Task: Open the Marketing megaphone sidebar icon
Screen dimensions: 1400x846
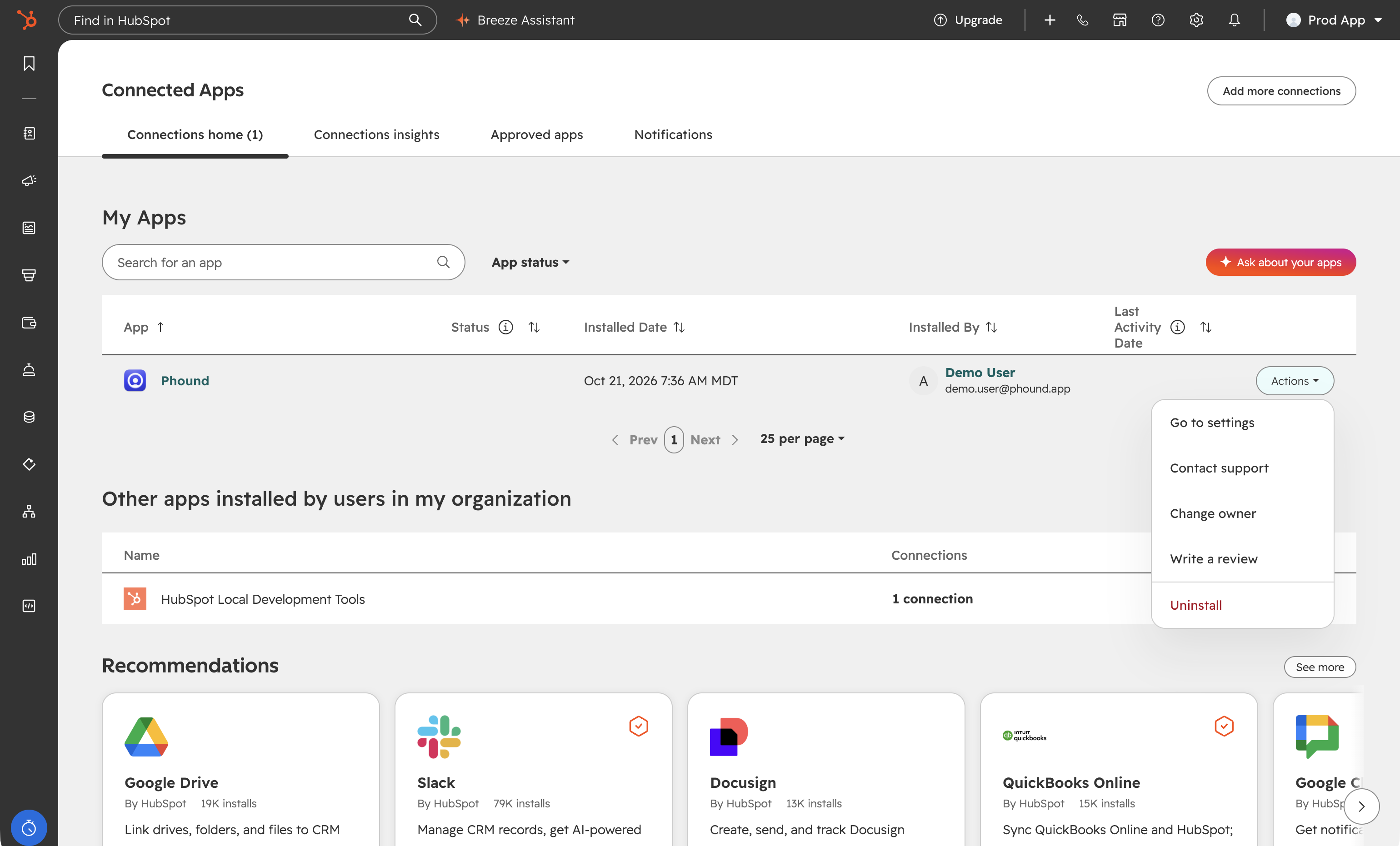Action: coord(29,180)
